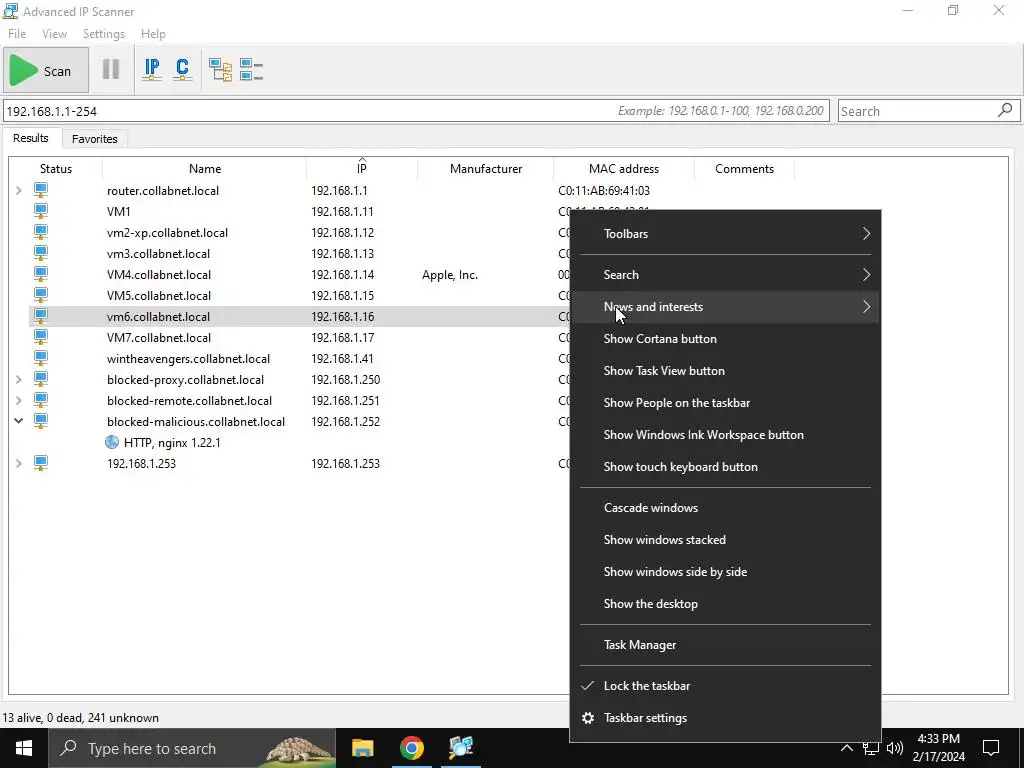Choose Show windows side by side
The width and height of the screenshot is (1024, 768).
(725, 571)
